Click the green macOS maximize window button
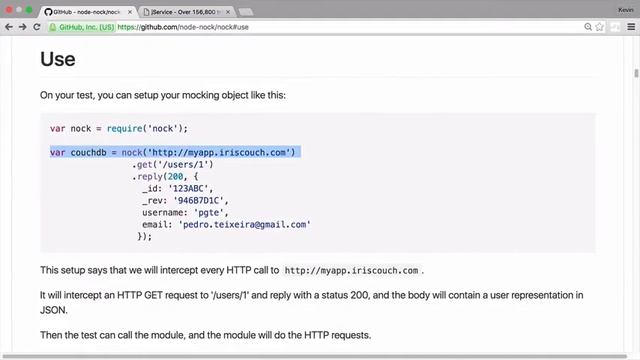The height and width of the screenshot is (360, 640). (29, 9)
